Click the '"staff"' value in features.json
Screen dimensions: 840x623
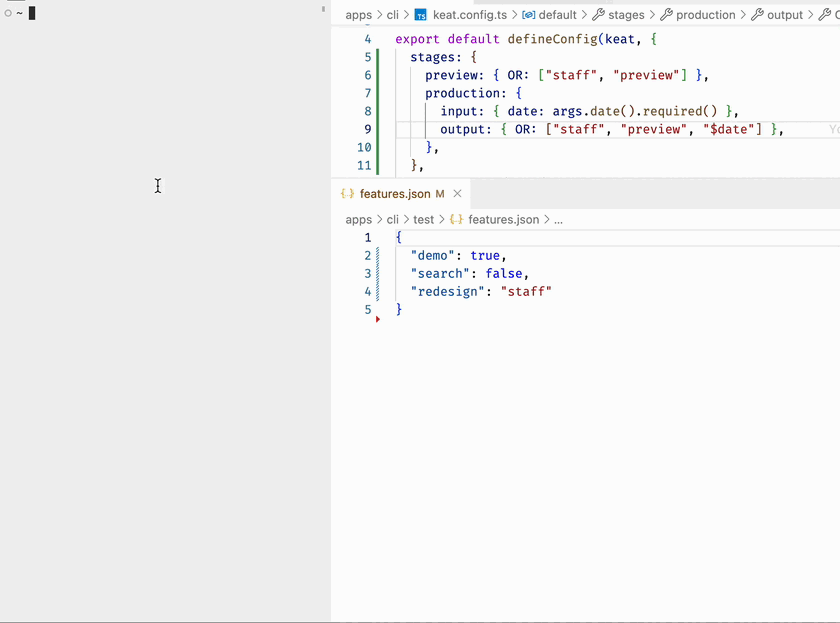(526, 291)
